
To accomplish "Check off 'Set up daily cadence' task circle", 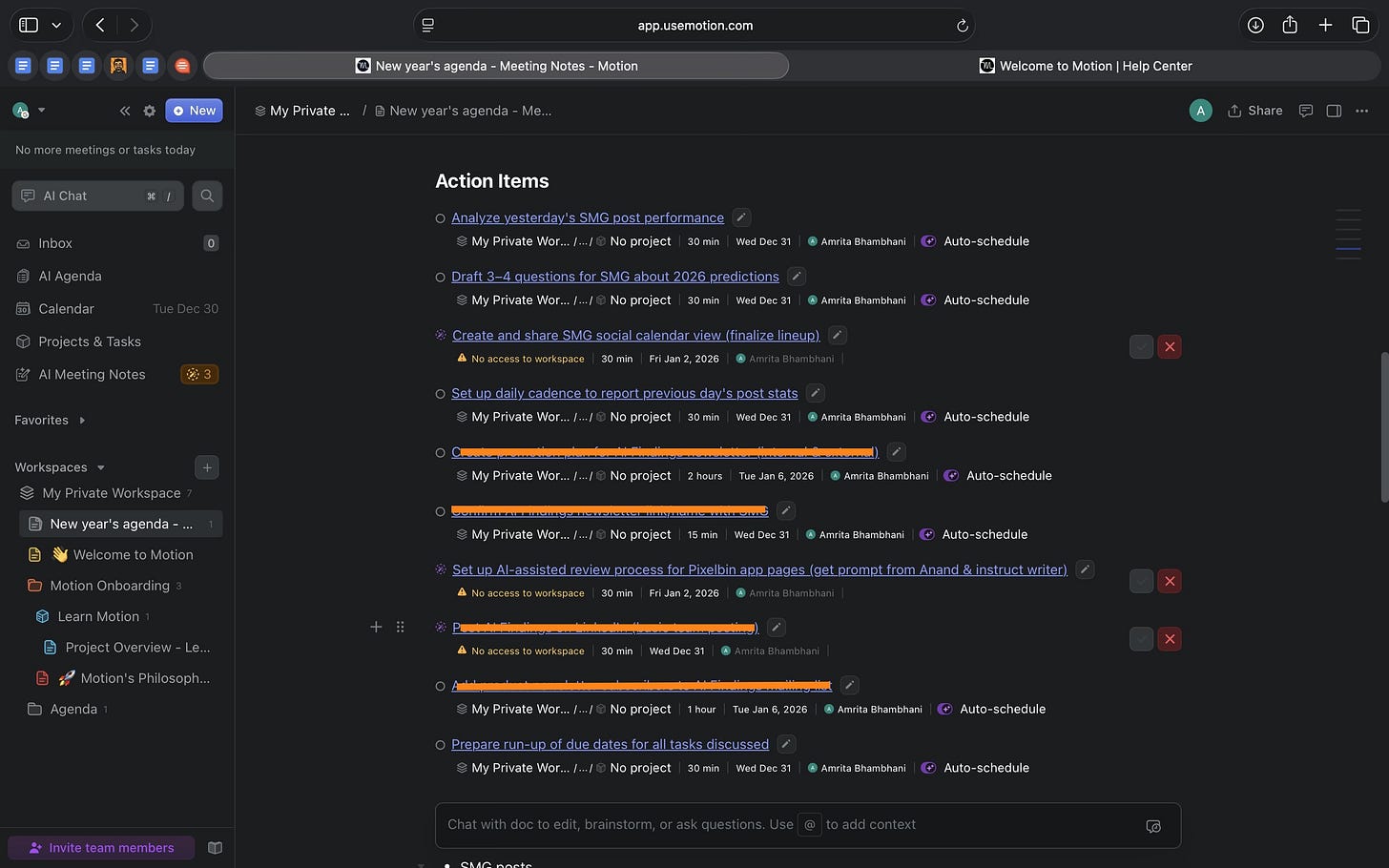I will click(441, 394).
